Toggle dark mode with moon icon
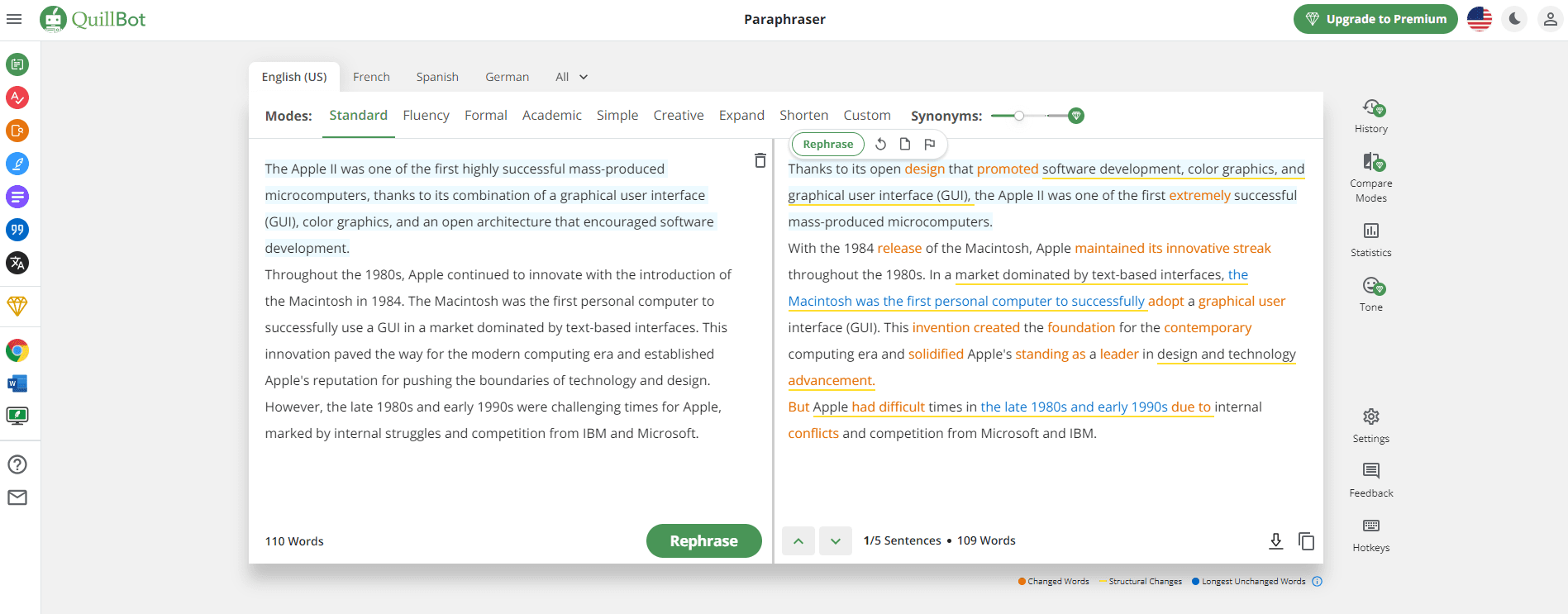The image size is (1568, 614). [1514, 19]
